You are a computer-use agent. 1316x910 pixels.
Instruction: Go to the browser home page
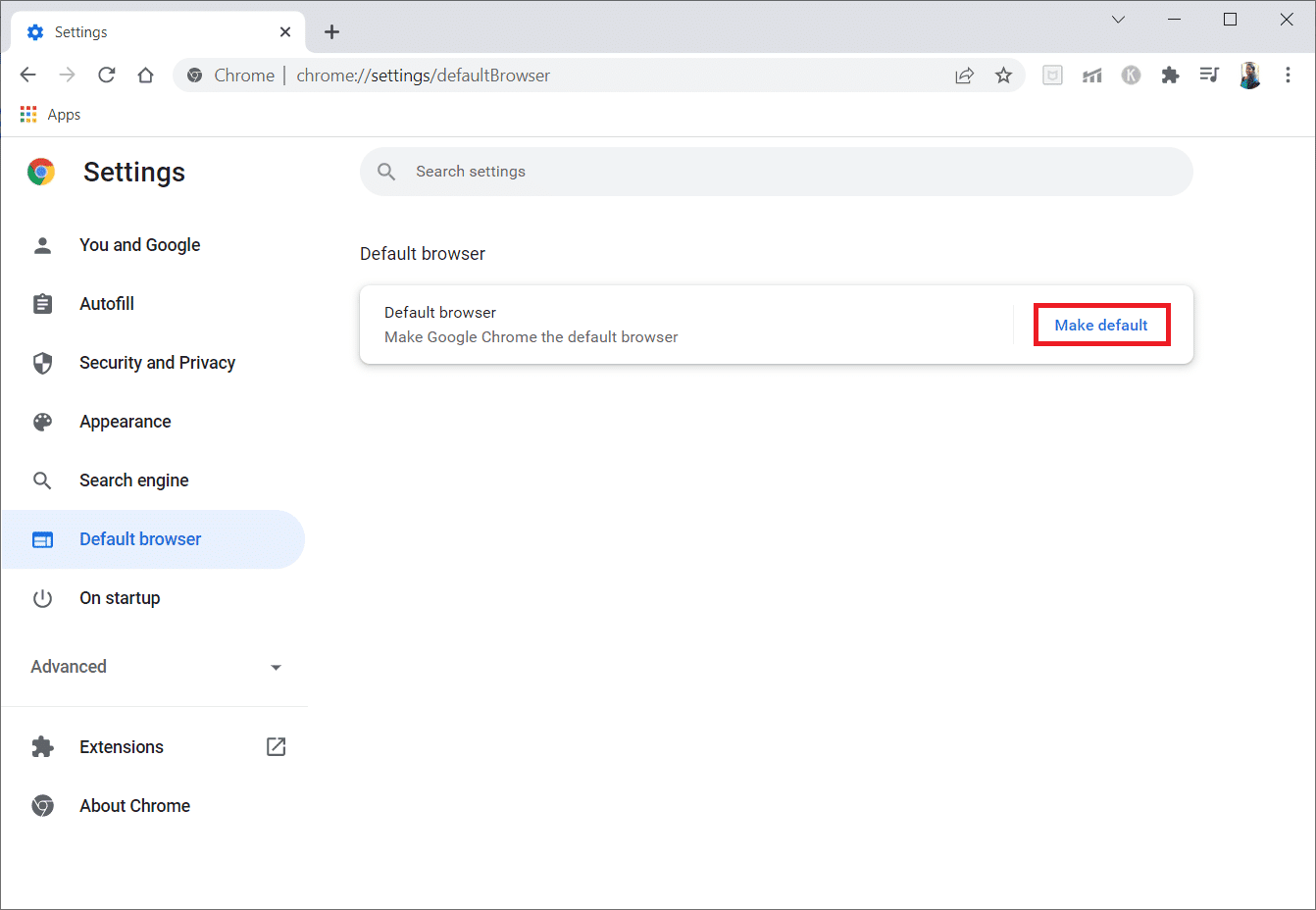(146, 76)
